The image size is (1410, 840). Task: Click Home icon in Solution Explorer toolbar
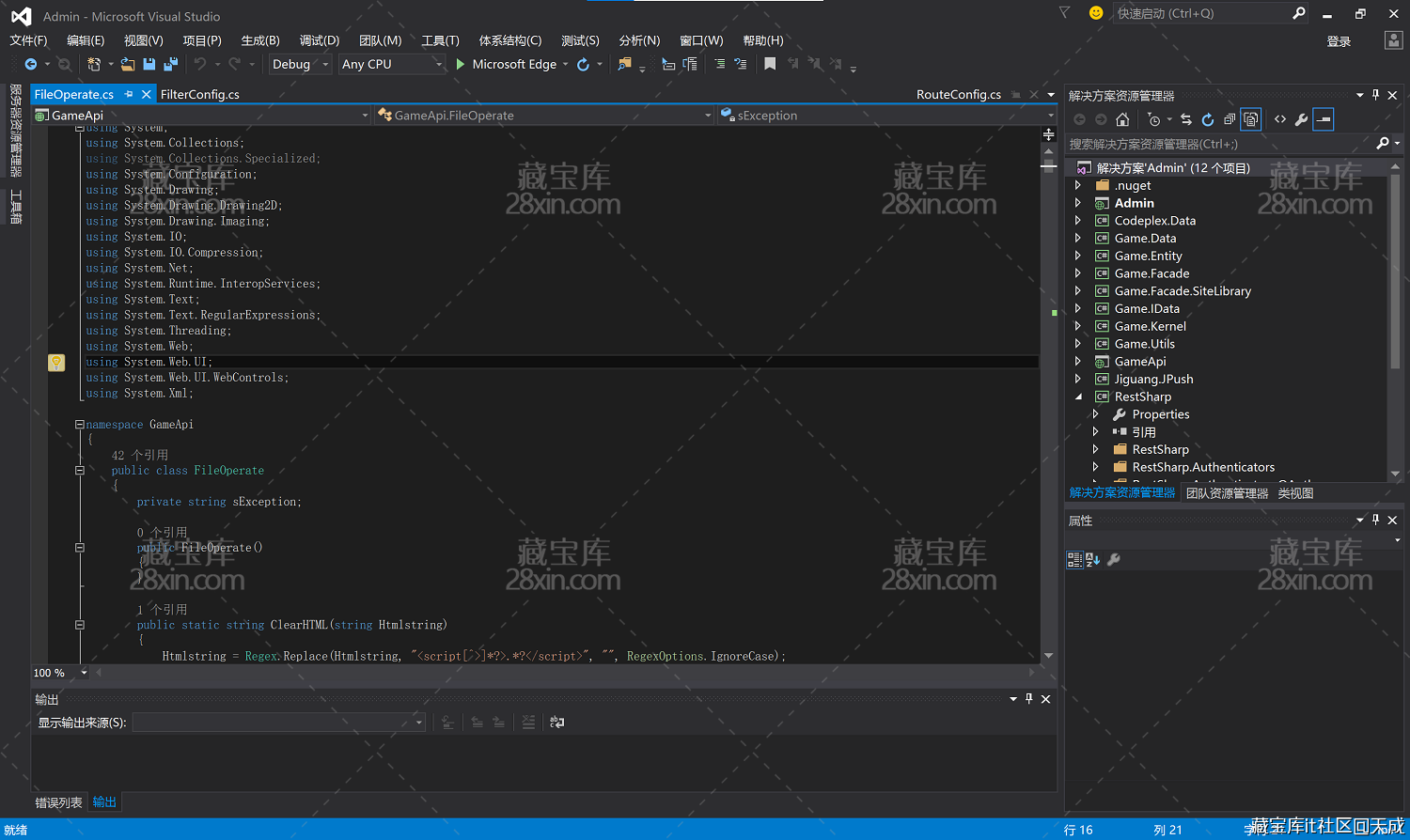1122,119
